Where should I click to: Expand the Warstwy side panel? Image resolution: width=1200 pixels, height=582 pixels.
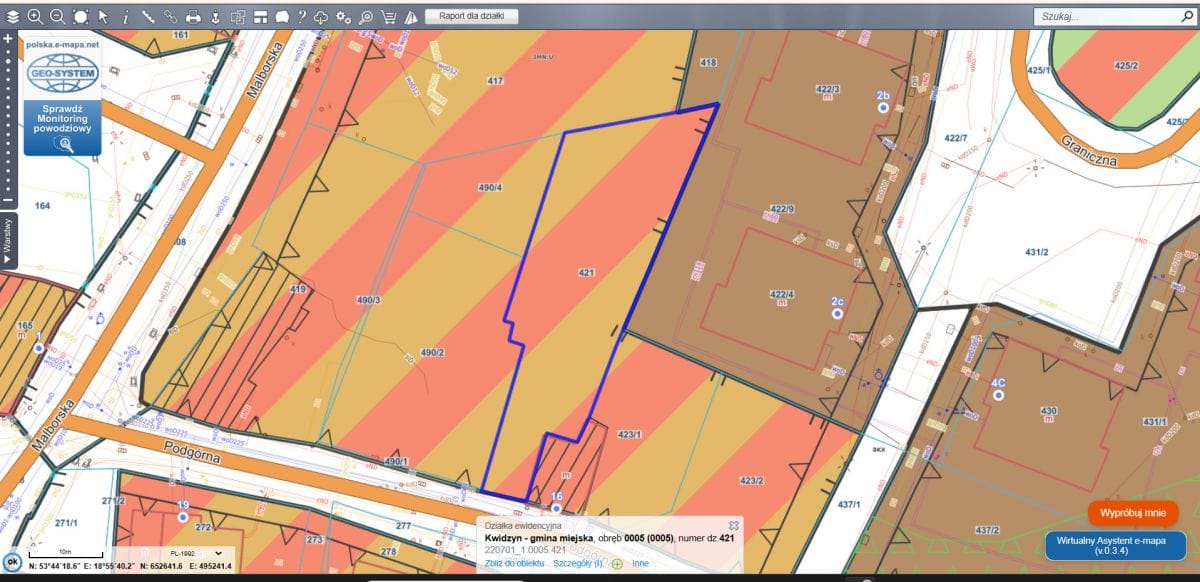click(7, 240)
